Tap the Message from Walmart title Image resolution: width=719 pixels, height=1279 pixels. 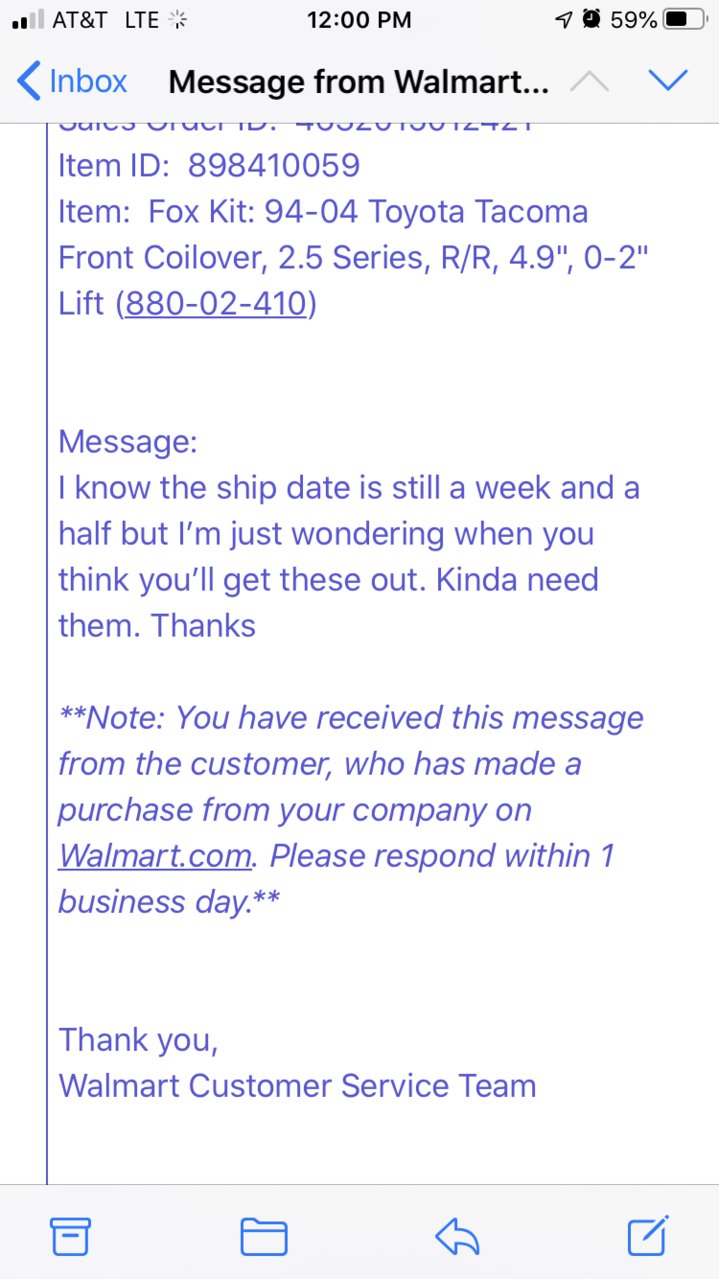click(x=359, y=82)
